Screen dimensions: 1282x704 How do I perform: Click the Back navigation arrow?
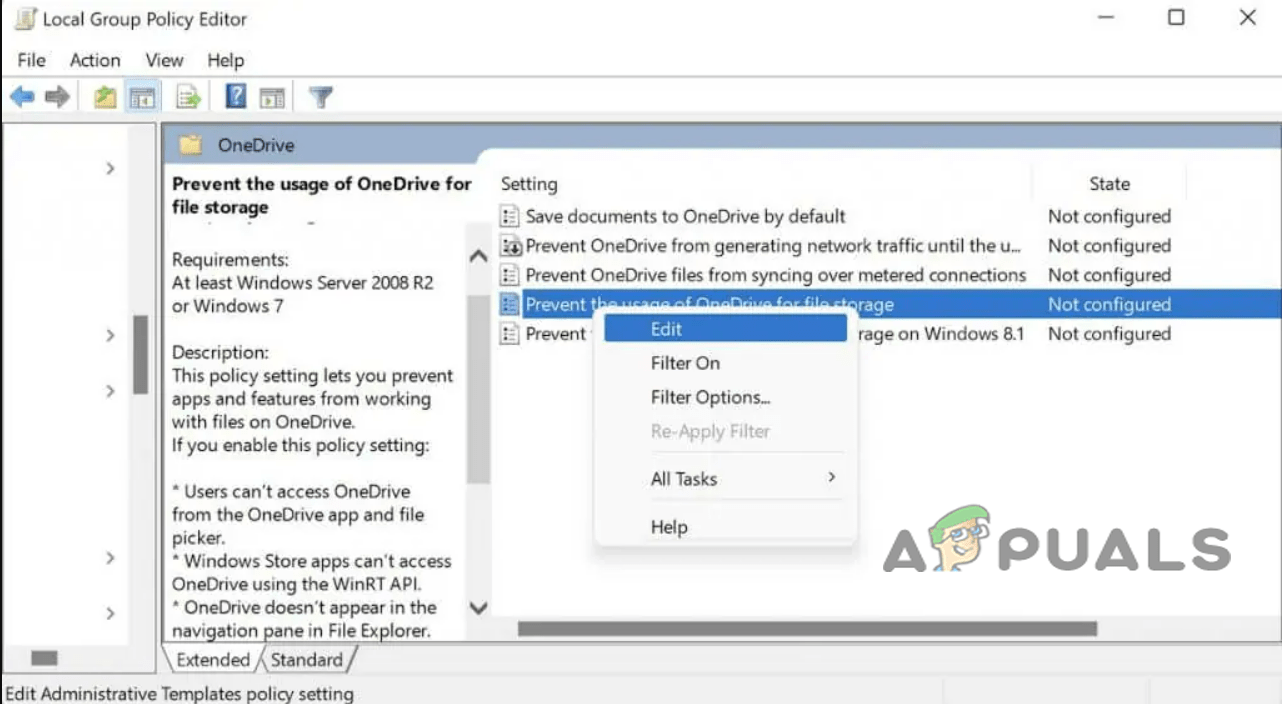tap(21, 96)
